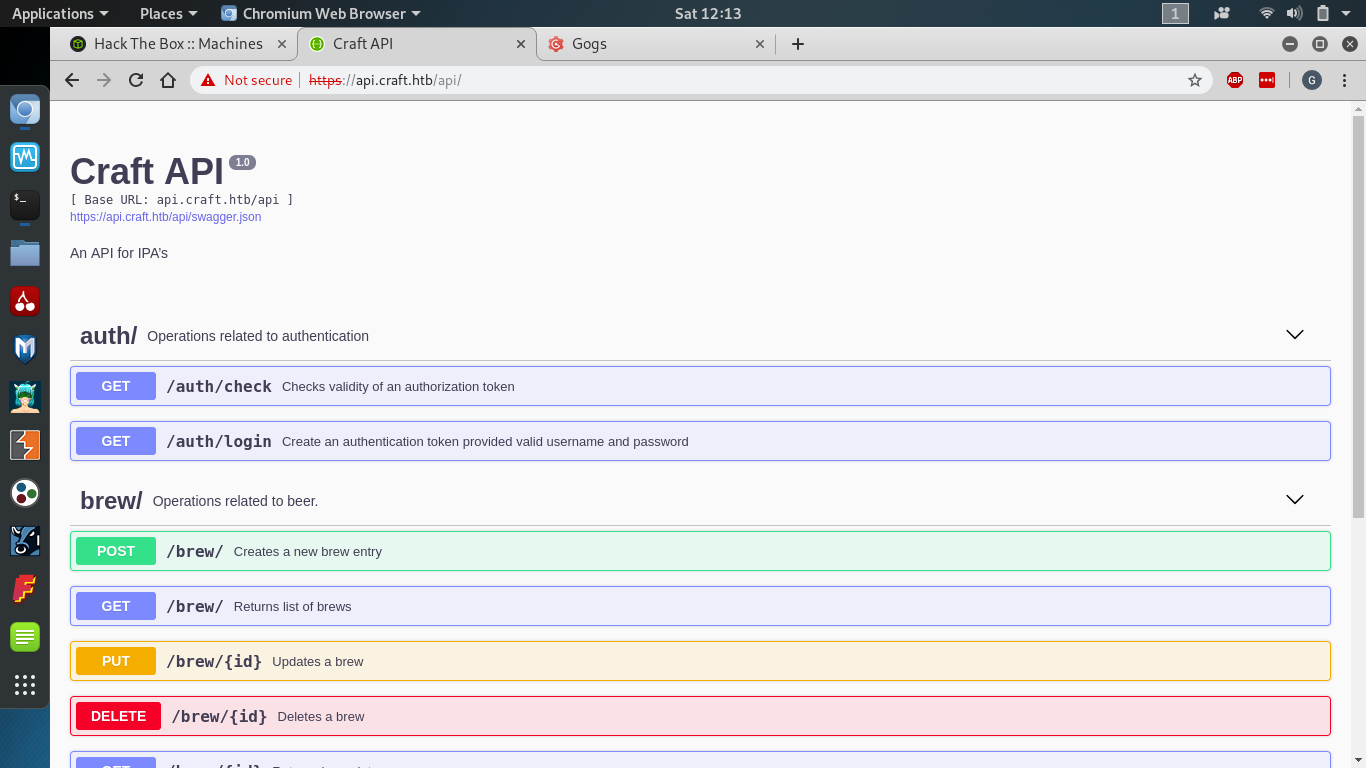This screenshot has width=1366, height=768.
Task: Open the password manager extension icon
Action: tap(1266, 80)
